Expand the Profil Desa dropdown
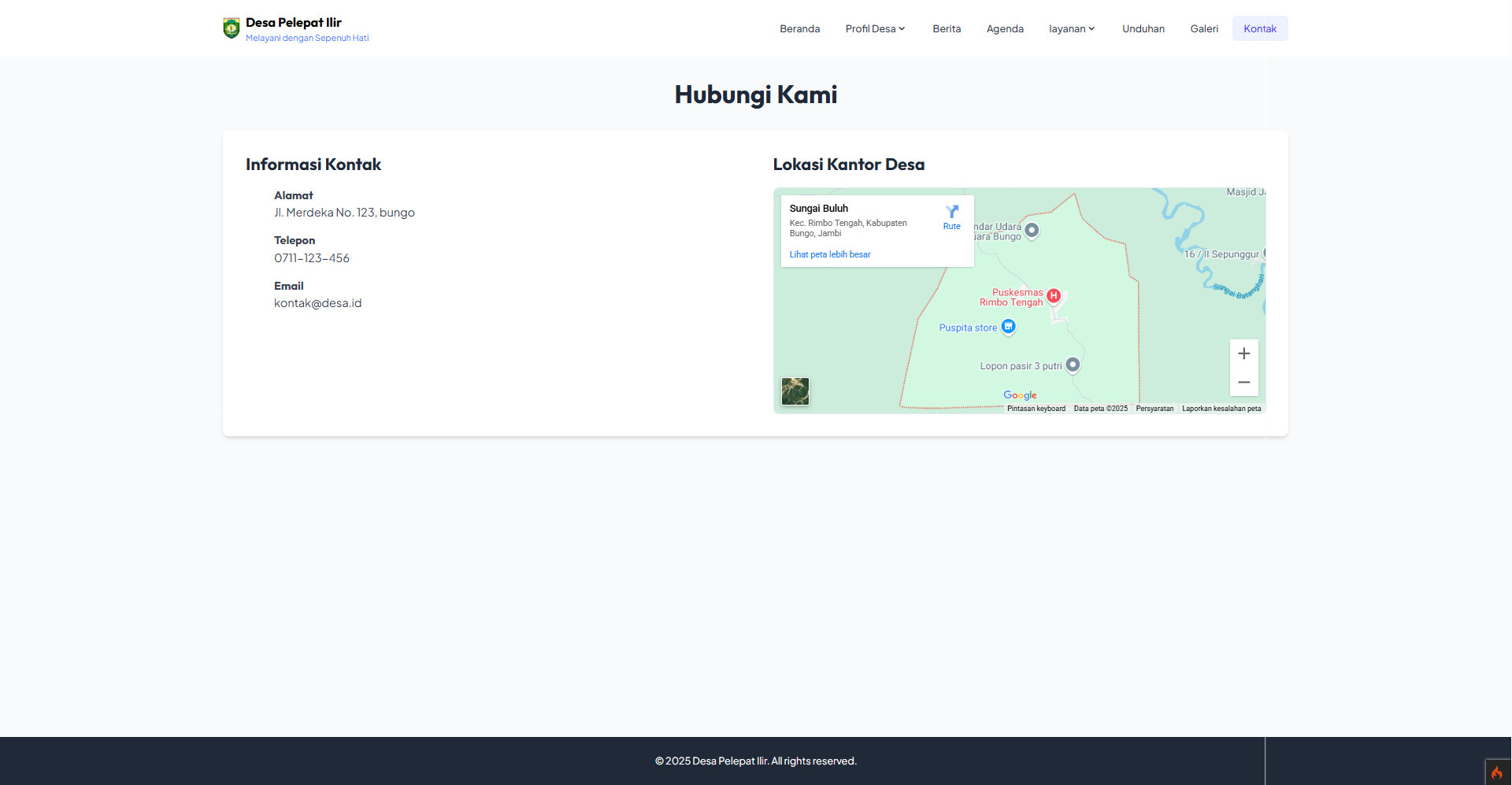The image size is (1512, 785). point(875,28)
